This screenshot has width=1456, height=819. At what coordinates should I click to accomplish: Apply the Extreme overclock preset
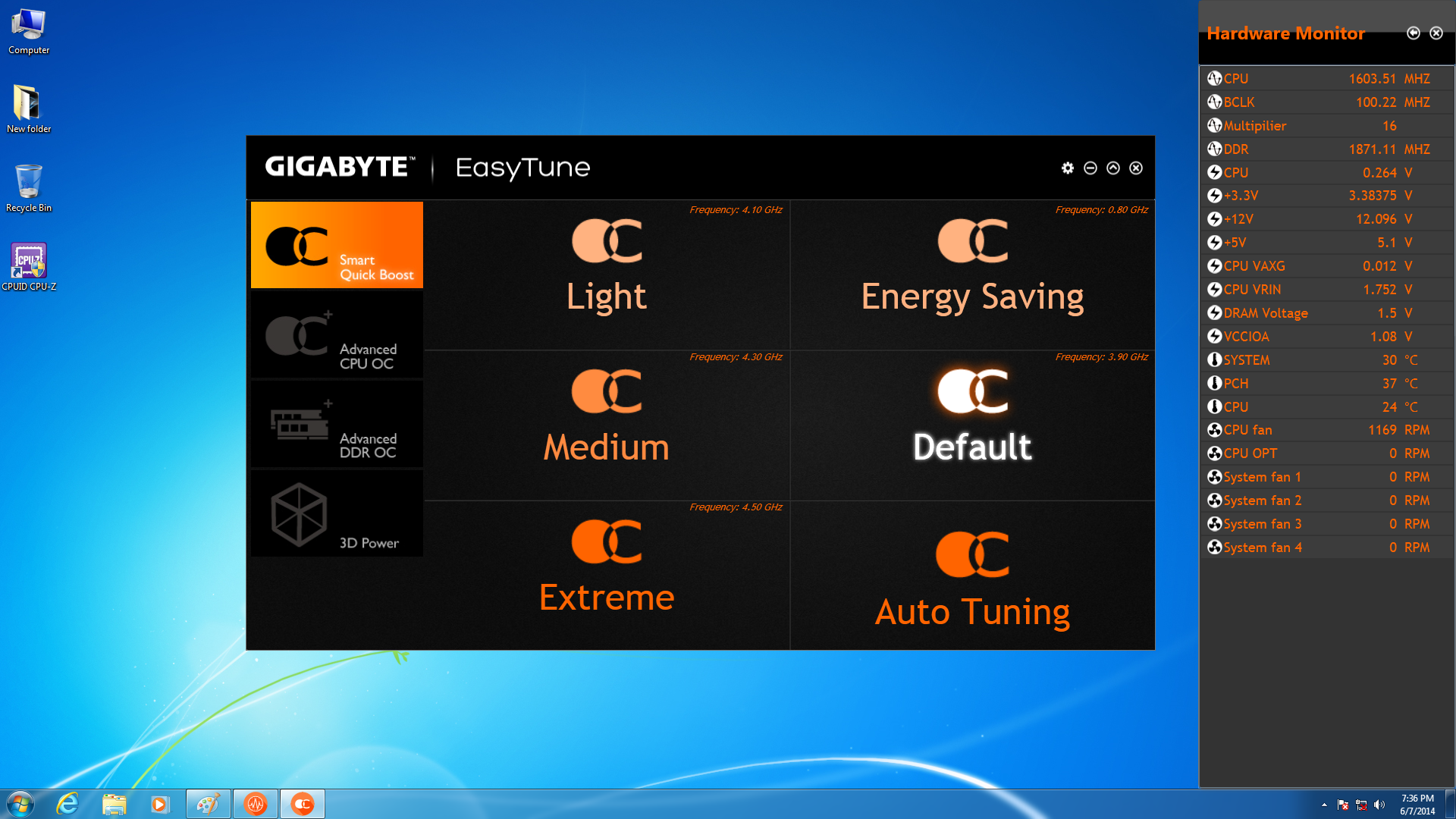607,575
